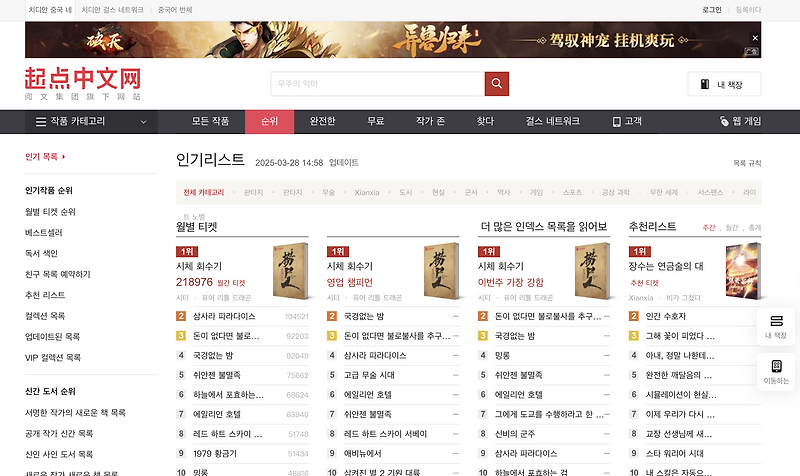Open 신인 사인 도서 목록 in sidebar
Viewport: 800px width, 476px height.
pos(59,454)
